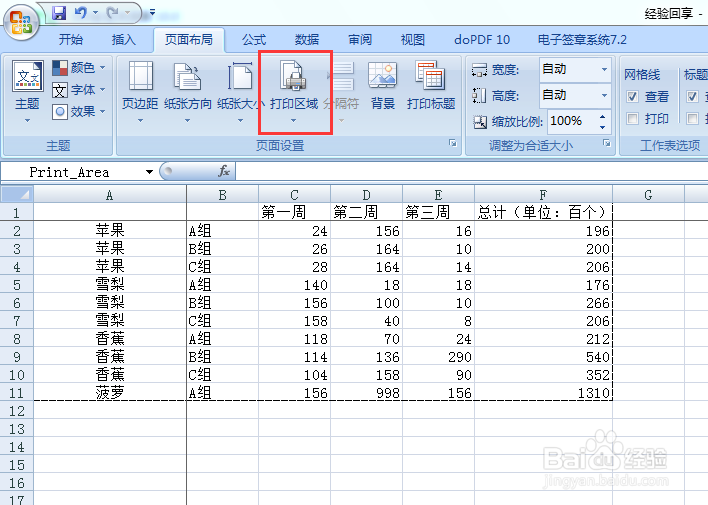
Task: Toggle Gridlines Print (打印) checkbox
Action: (x=632, y=118)
